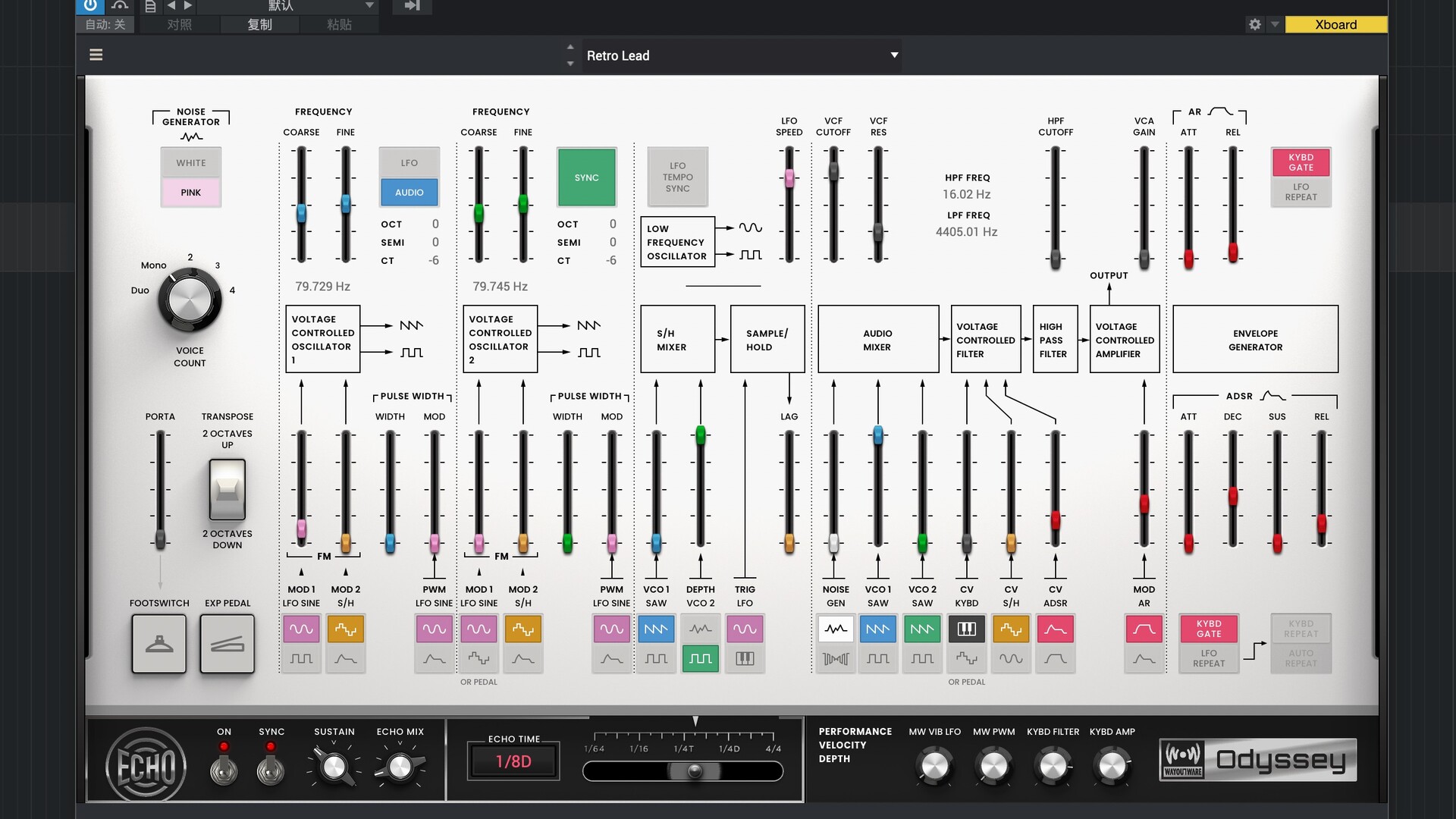
Task: Click the LFO SPEED slider handle
Action: 789,178
